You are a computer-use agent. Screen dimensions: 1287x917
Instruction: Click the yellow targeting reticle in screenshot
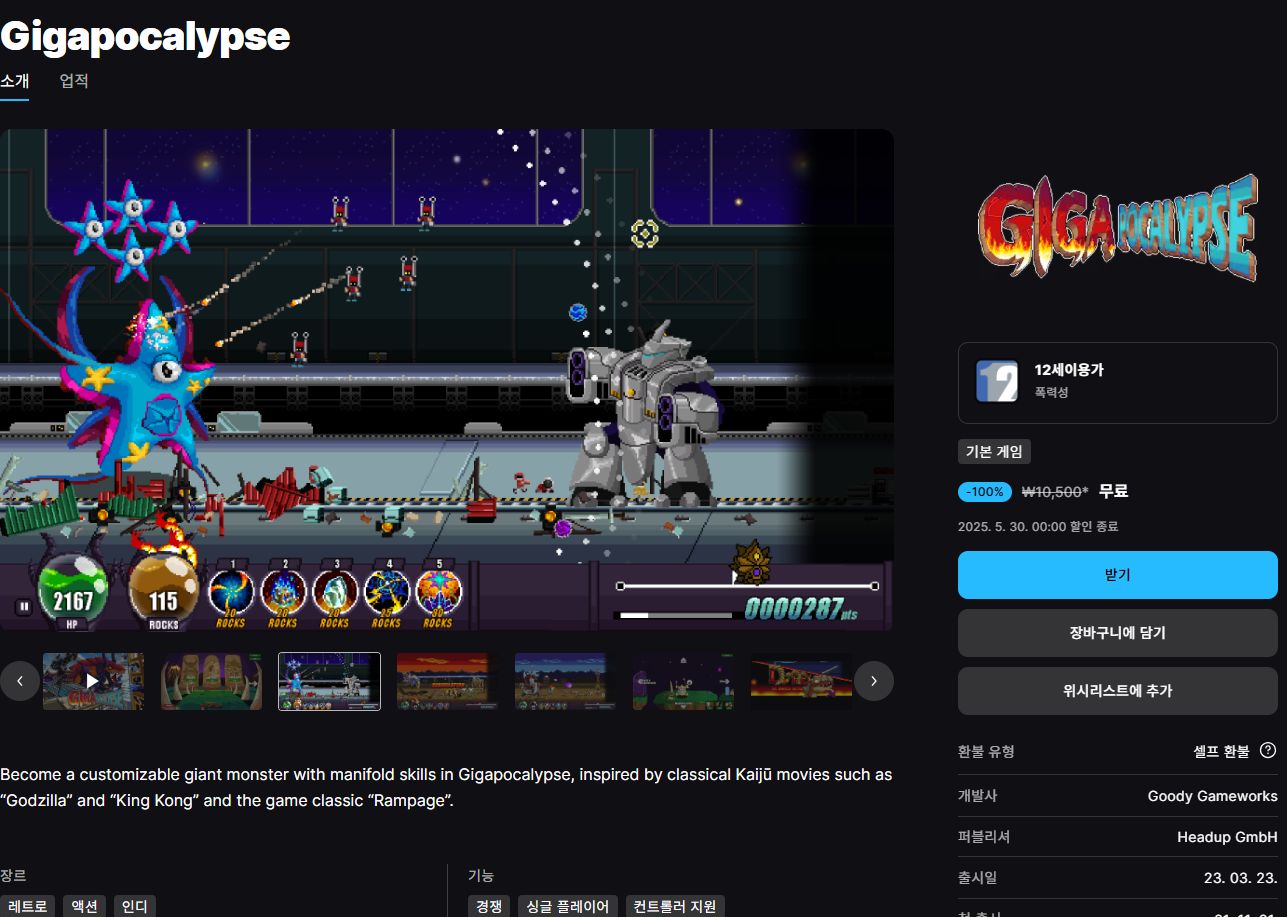click(645, 234)
